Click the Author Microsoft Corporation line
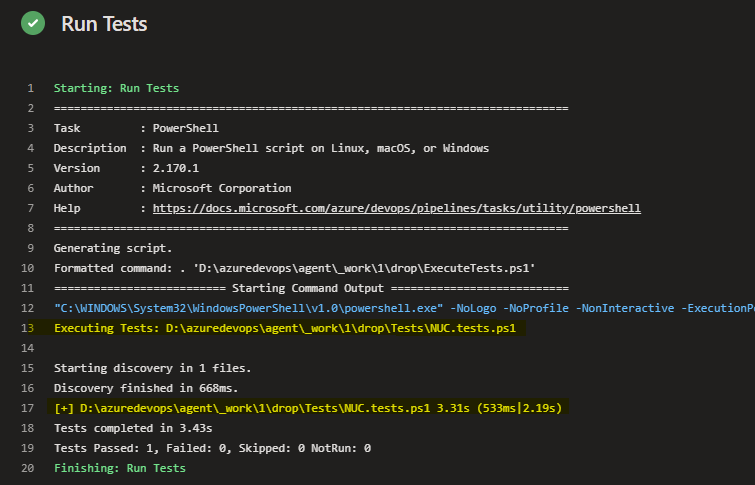Screen dimensions: 755x485 [172, 188]
